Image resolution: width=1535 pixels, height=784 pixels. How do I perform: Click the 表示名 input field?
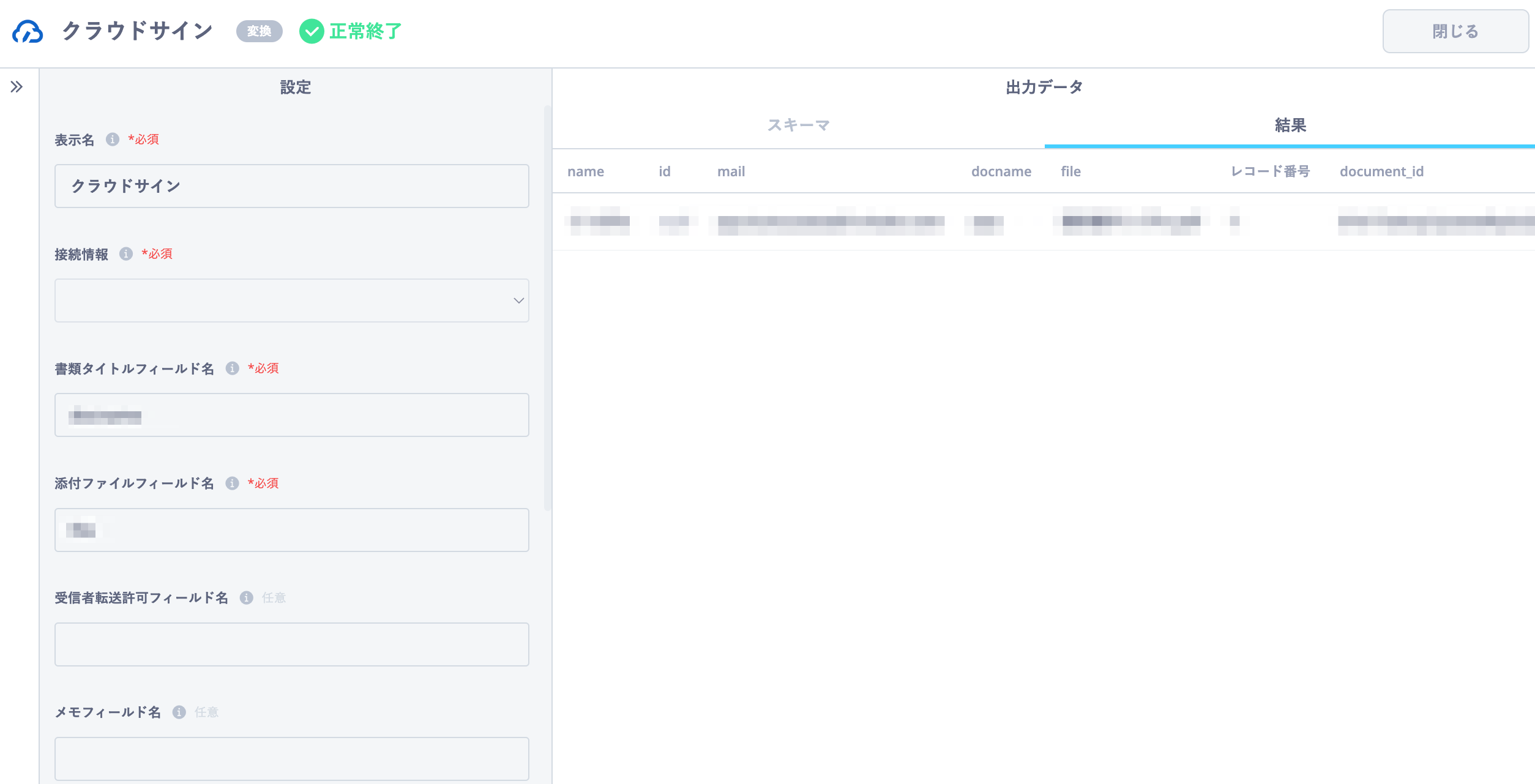click(292, 186)
